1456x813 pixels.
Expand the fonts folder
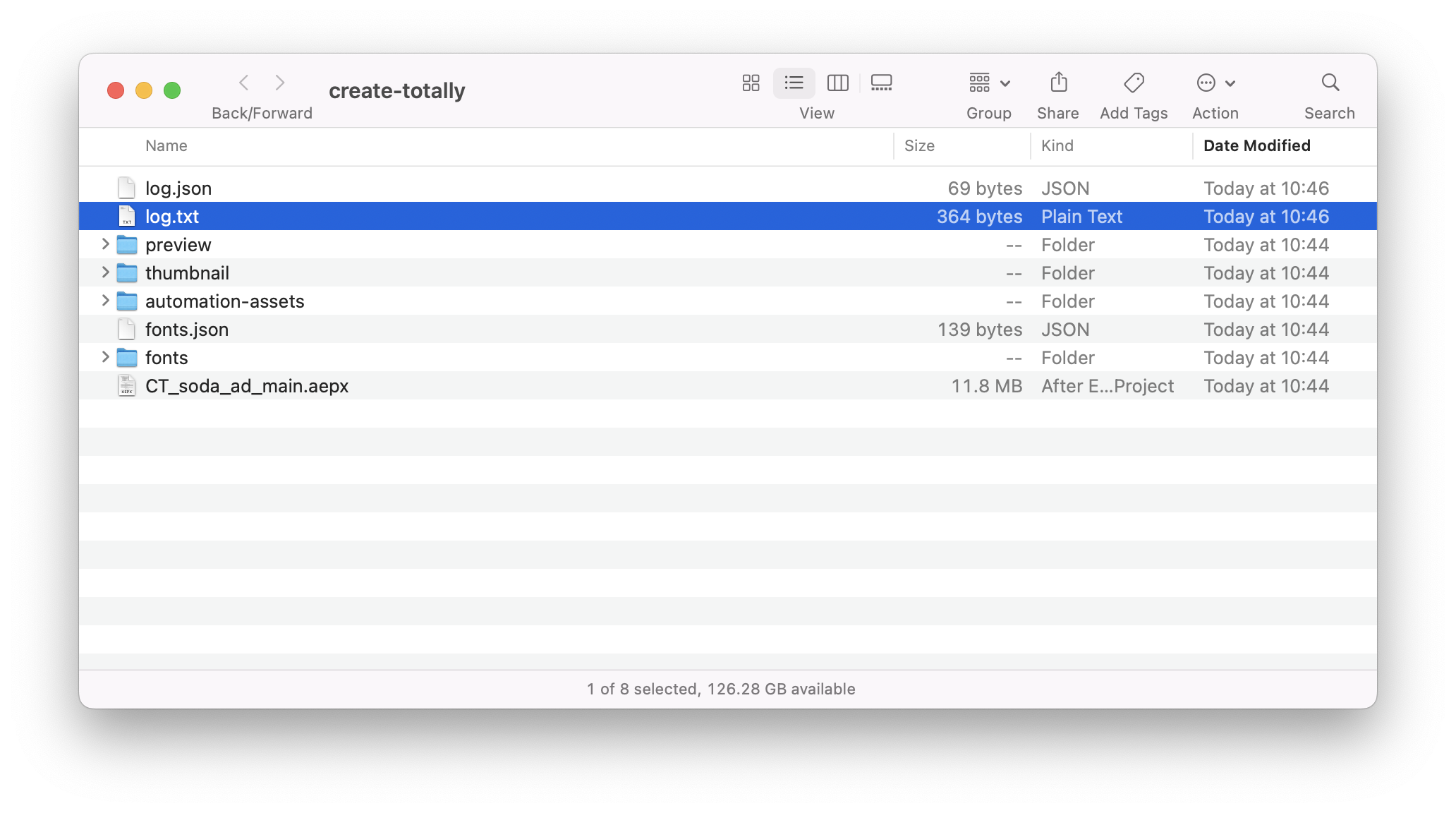105,357
